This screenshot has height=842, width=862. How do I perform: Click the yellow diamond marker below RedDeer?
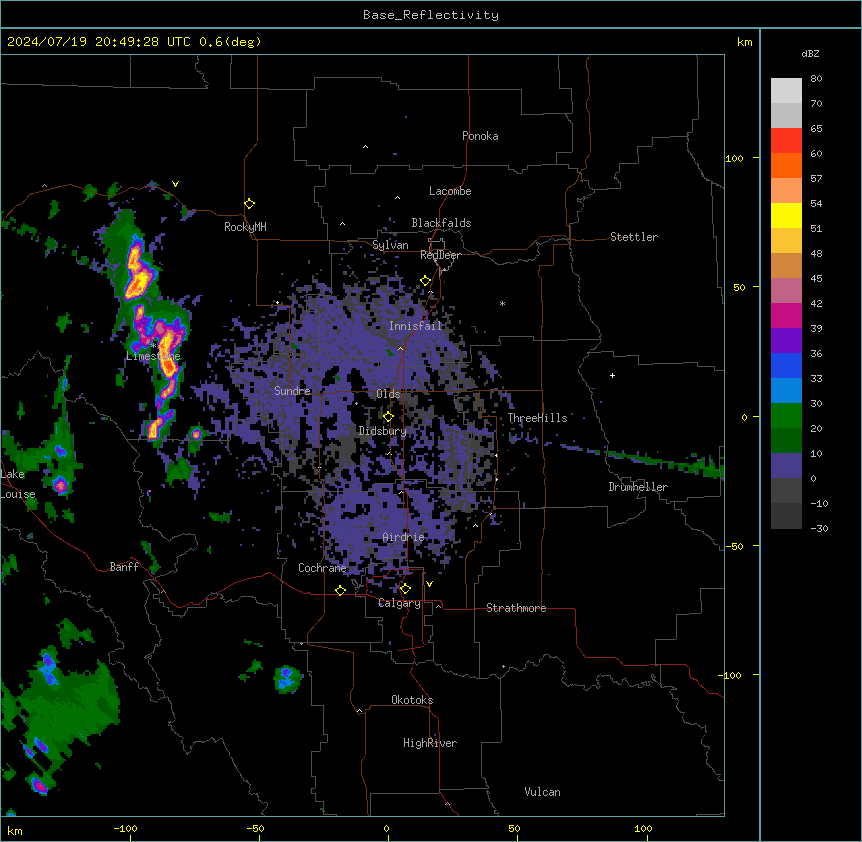426,281
